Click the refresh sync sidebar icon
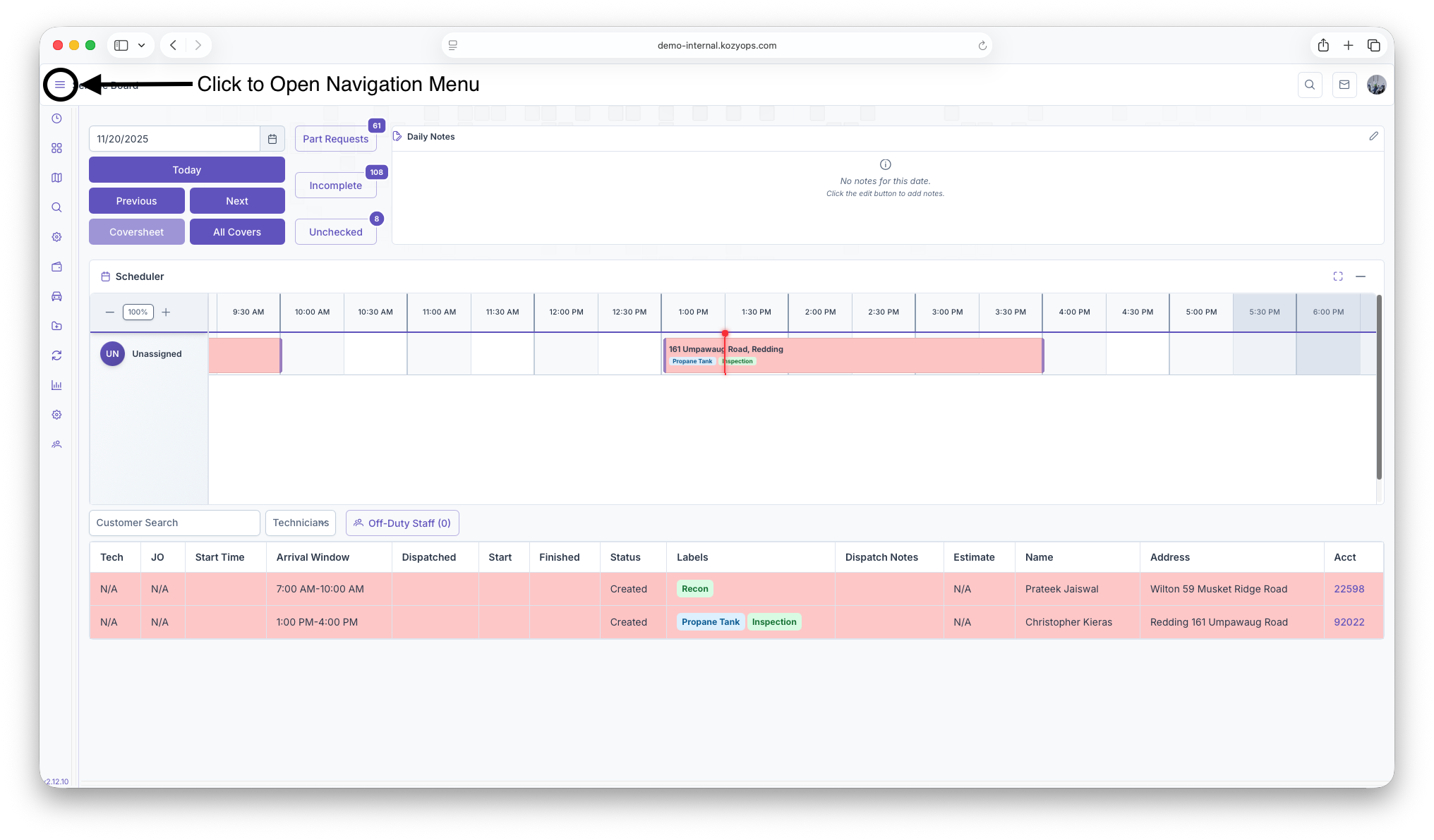The height and width of the screenshot is (840, 1434). point(56,355)
